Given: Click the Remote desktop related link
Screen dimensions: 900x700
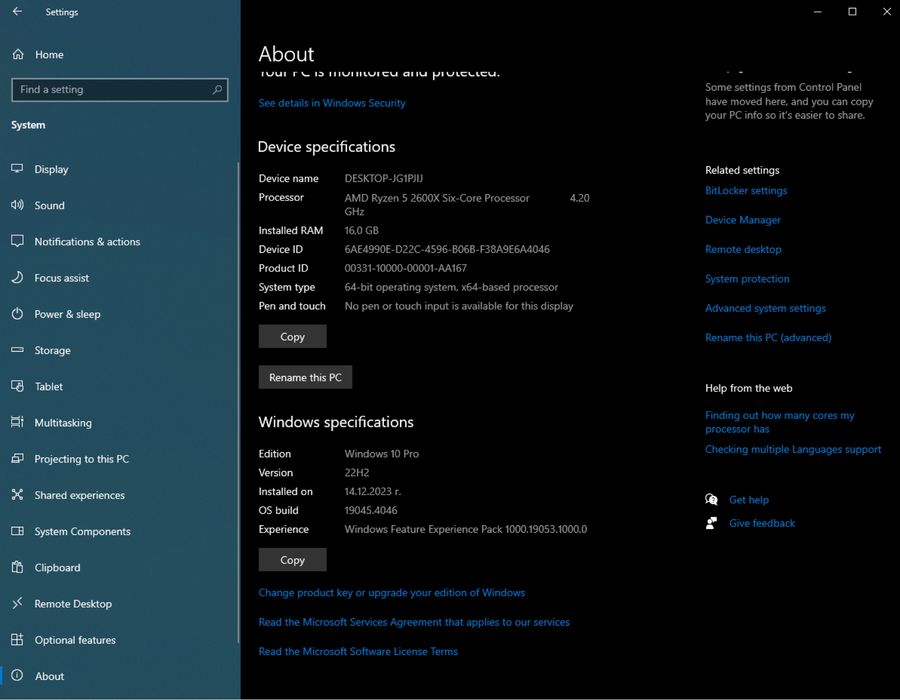Looking at the screenshot, I should click(743, 249).
